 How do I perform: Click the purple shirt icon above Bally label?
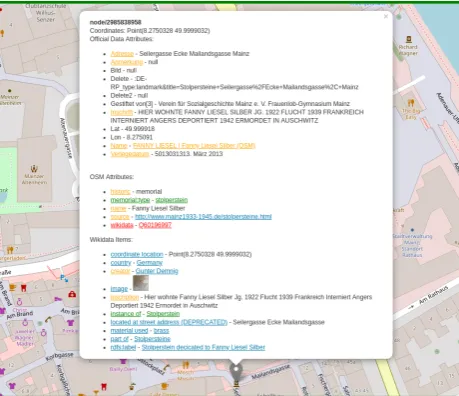point(123,361)
